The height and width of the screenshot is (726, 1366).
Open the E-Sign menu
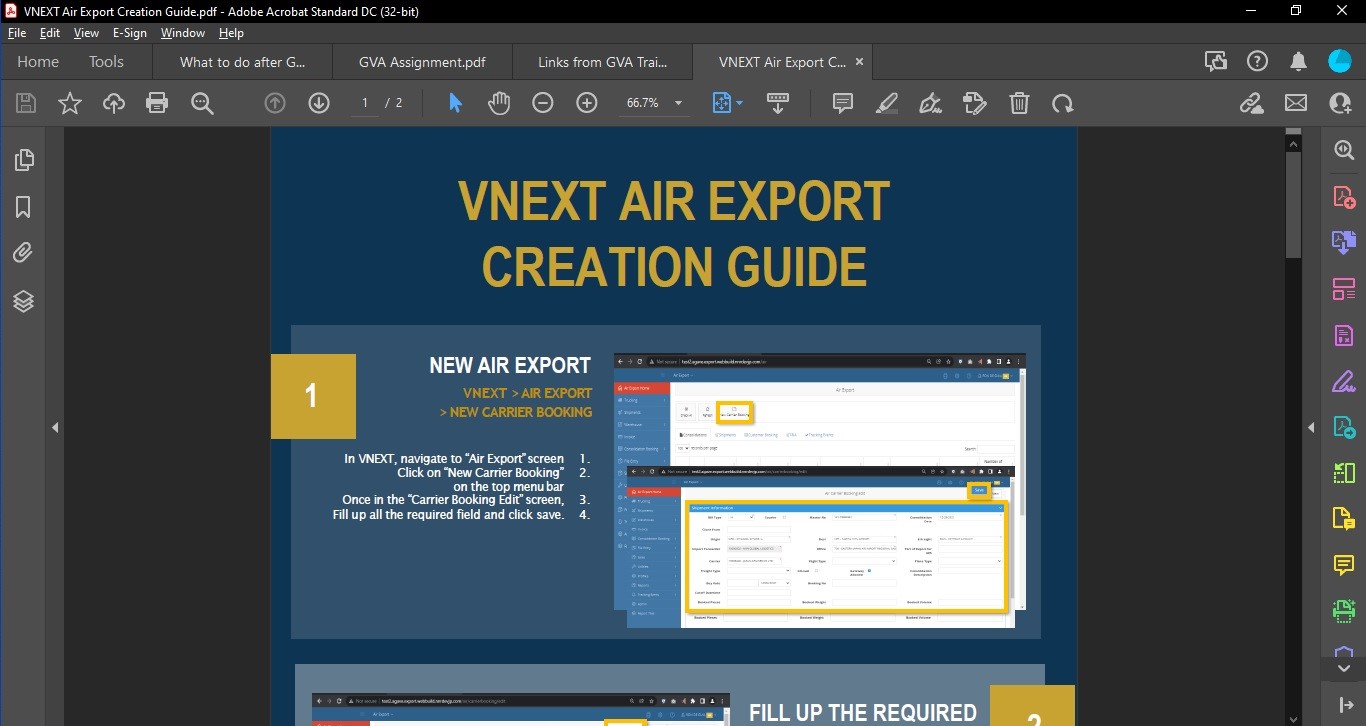(130, 33)
